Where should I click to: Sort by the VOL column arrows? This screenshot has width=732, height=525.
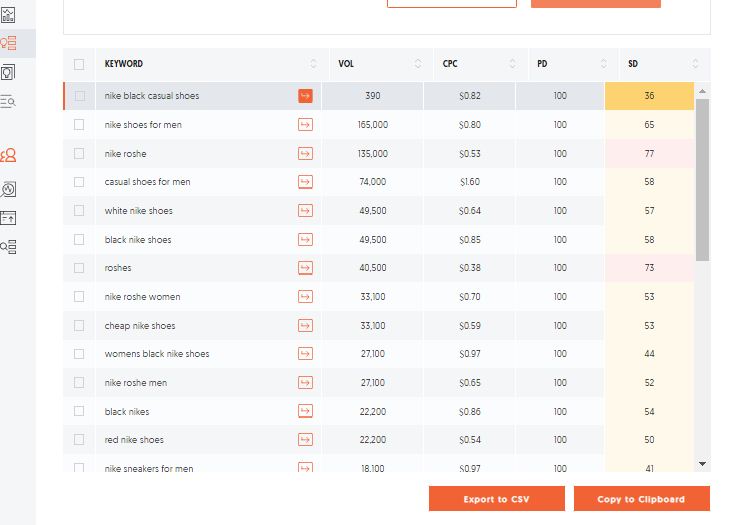tap(418, 64)
